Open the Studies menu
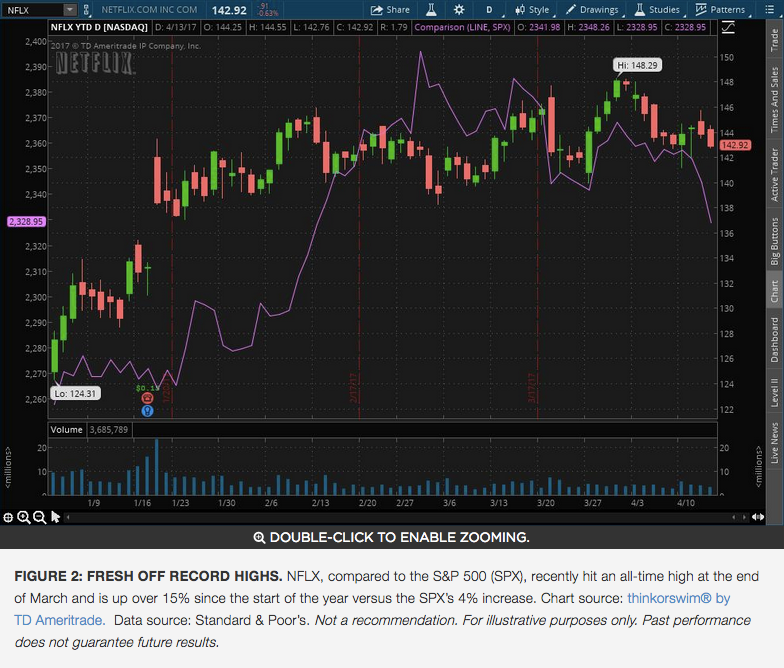Image resolution: width=784 pixels, height=668 pixels. [x=658, y=10]
